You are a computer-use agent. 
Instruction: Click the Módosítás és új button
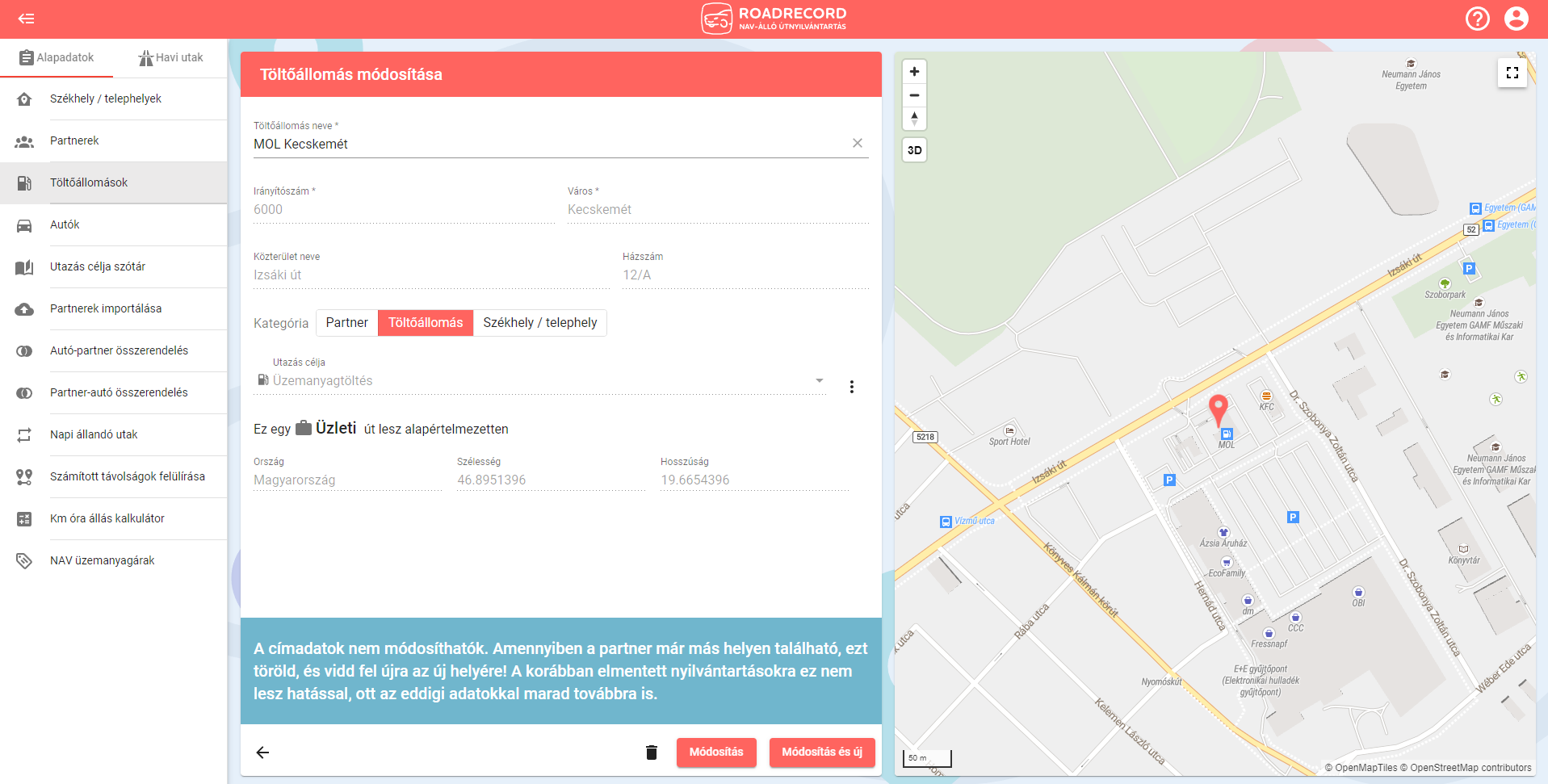tap(822, 752)
